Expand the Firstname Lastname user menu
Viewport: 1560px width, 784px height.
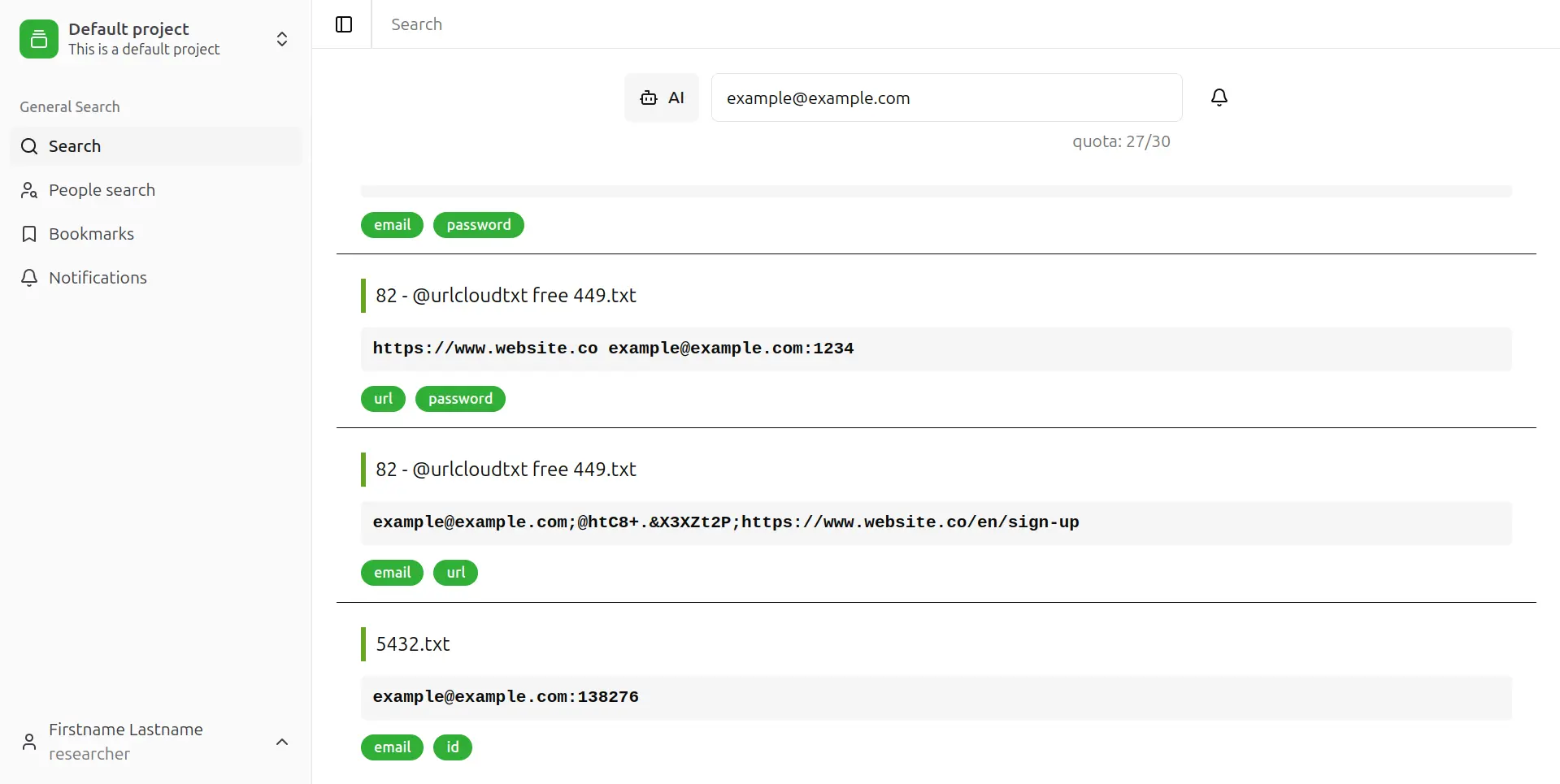[282, 742]
